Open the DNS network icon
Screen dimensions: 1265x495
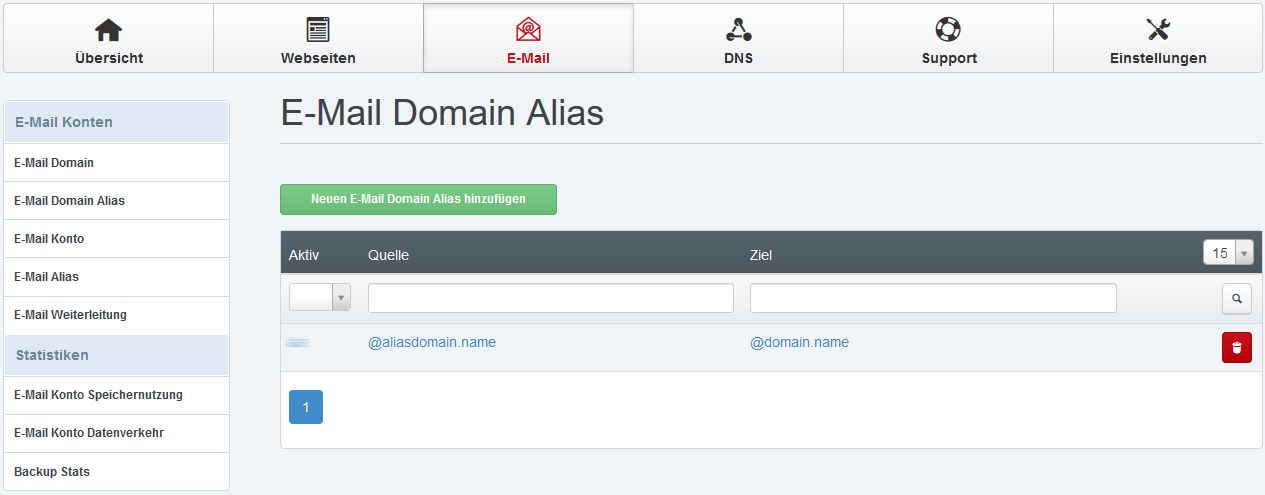pos(738,30)
